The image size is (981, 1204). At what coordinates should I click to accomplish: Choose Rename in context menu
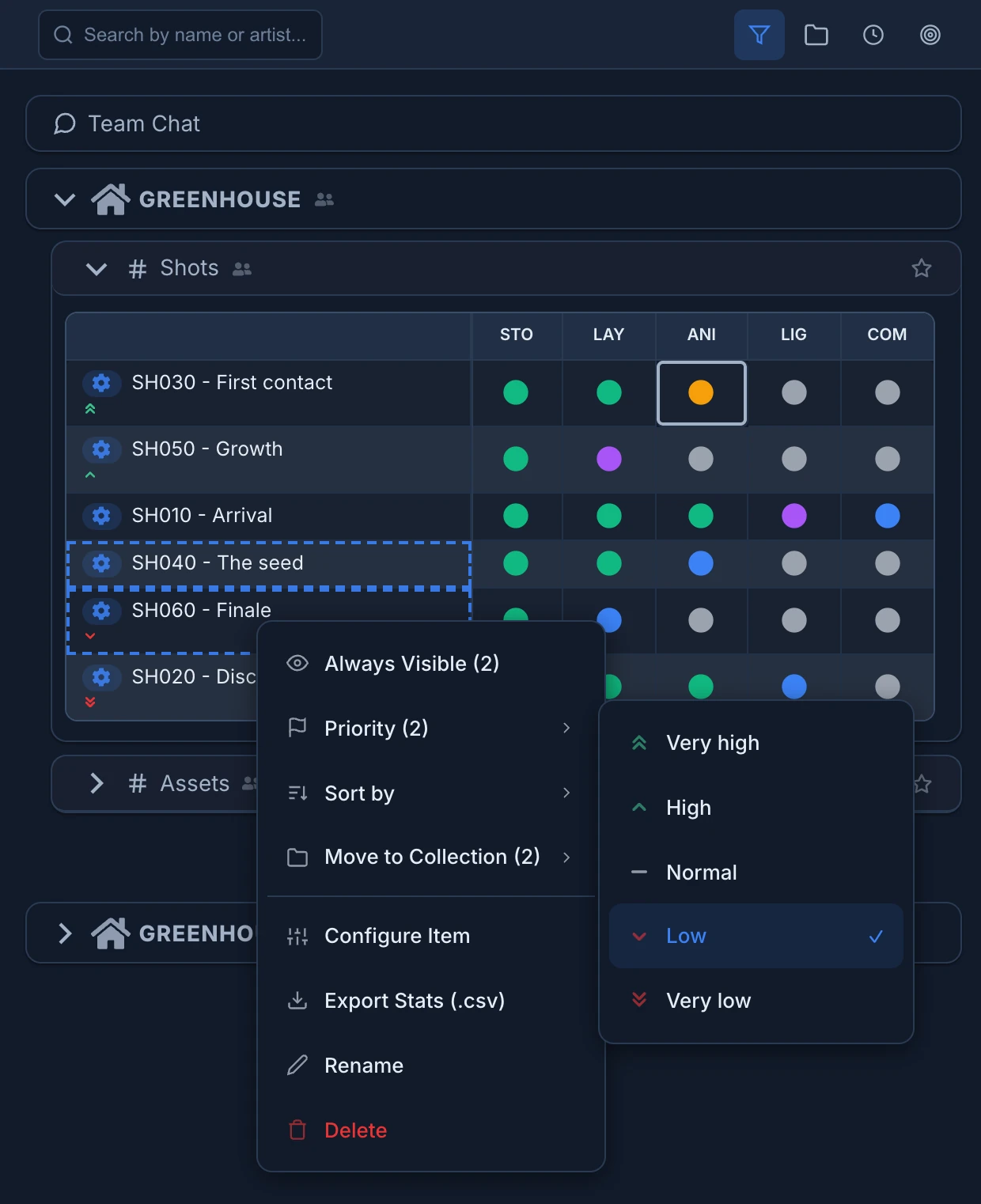pyautogui.click(x=431, y=1066)
